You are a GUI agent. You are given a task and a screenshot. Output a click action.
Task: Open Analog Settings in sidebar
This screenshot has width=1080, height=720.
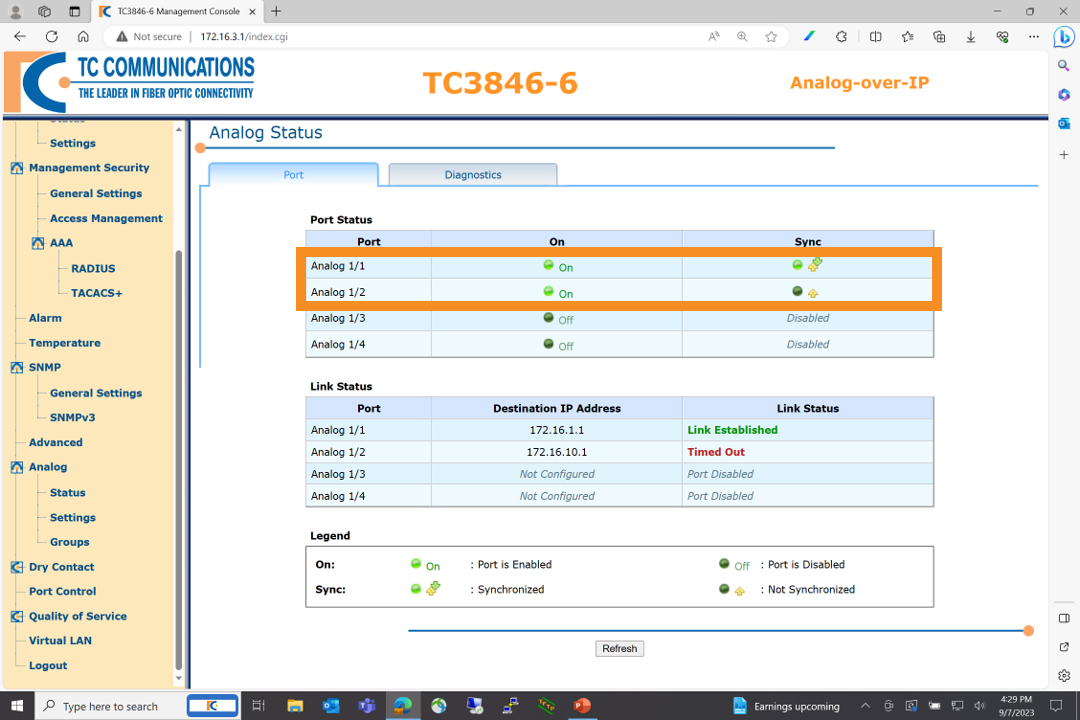click(x=72, y=517)
